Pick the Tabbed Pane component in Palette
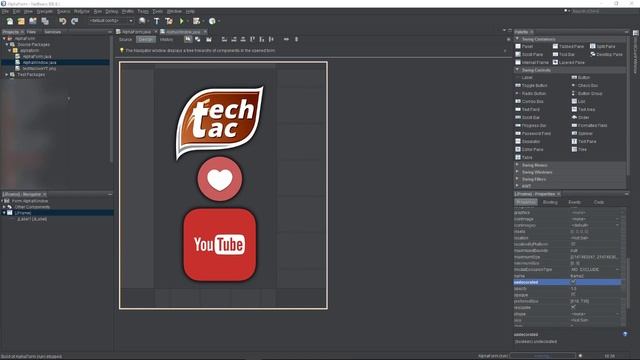This screenshot has height=360, width=640. pos(569,47)
